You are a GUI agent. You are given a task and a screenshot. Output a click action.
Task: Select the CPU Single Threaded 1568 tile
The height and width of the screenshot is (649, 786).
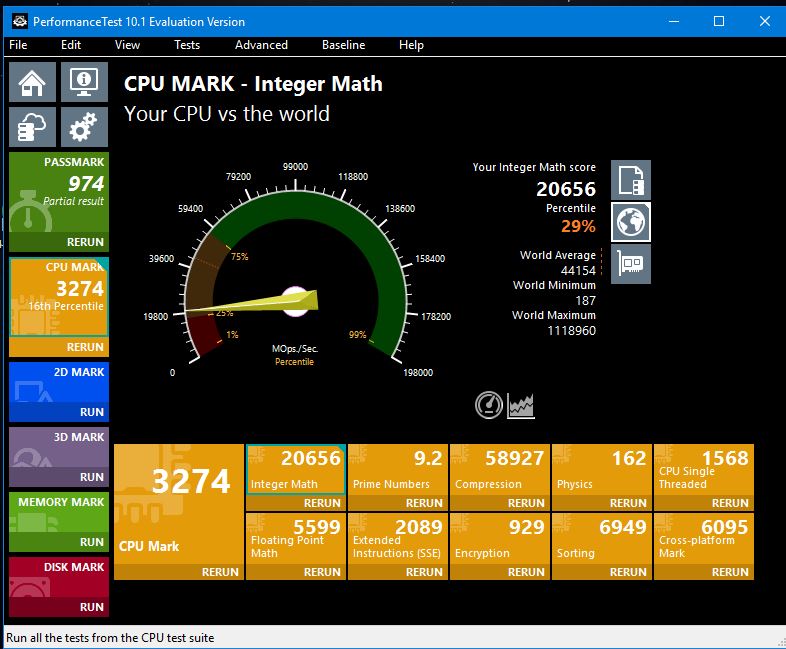(704, 470)
